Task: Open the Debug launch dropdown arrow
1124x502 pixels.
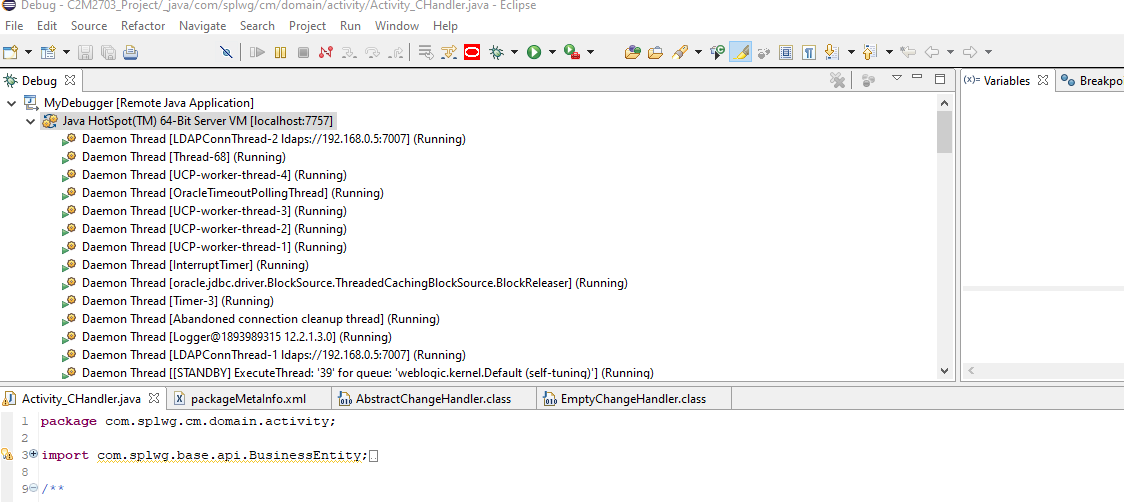Action: coord(515,52)
